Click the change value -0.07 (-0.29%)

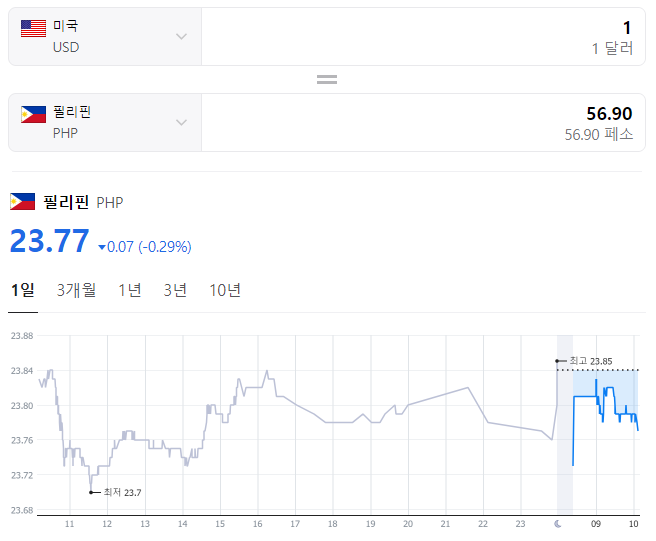click(145, 247)
